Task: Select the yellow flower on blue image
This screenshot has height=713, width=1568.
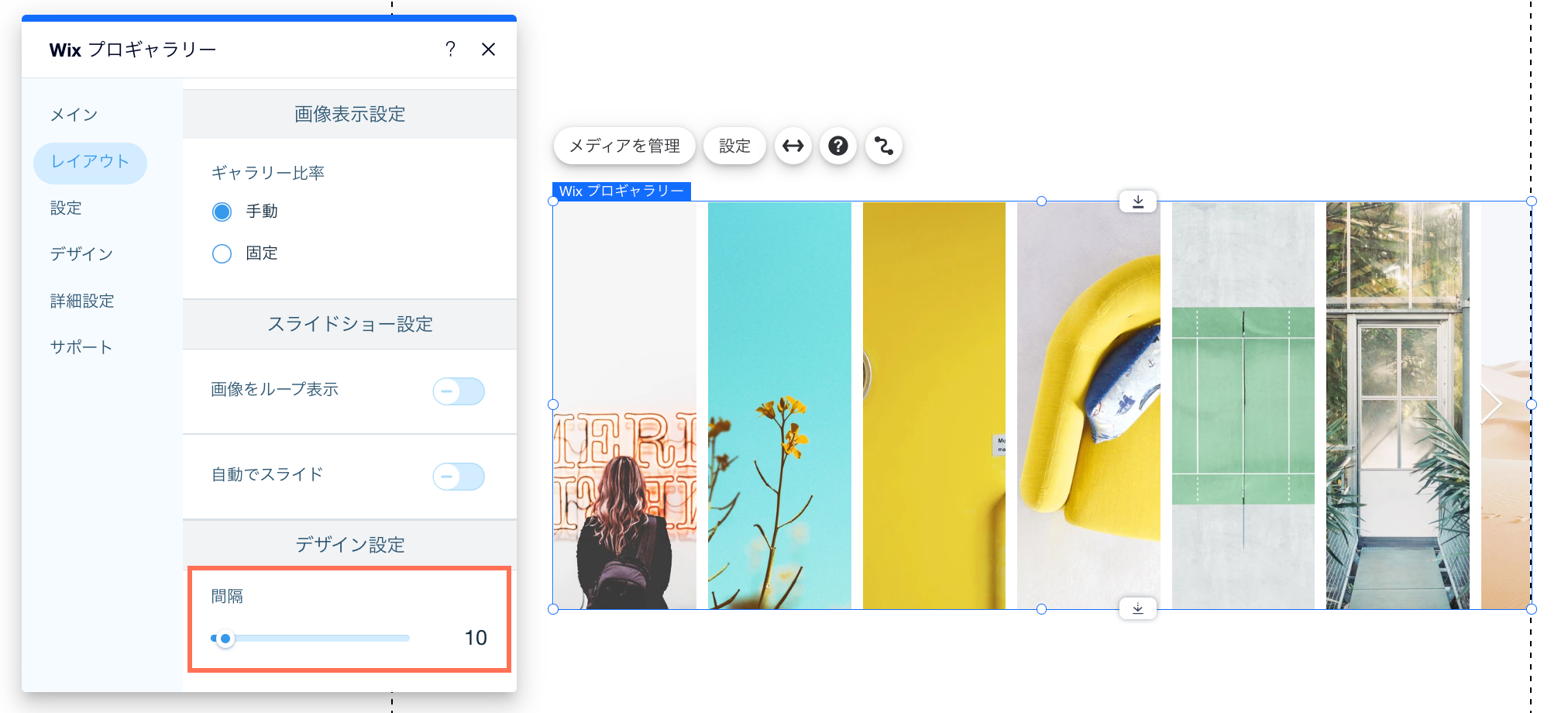Action: [x=779, y=405]
